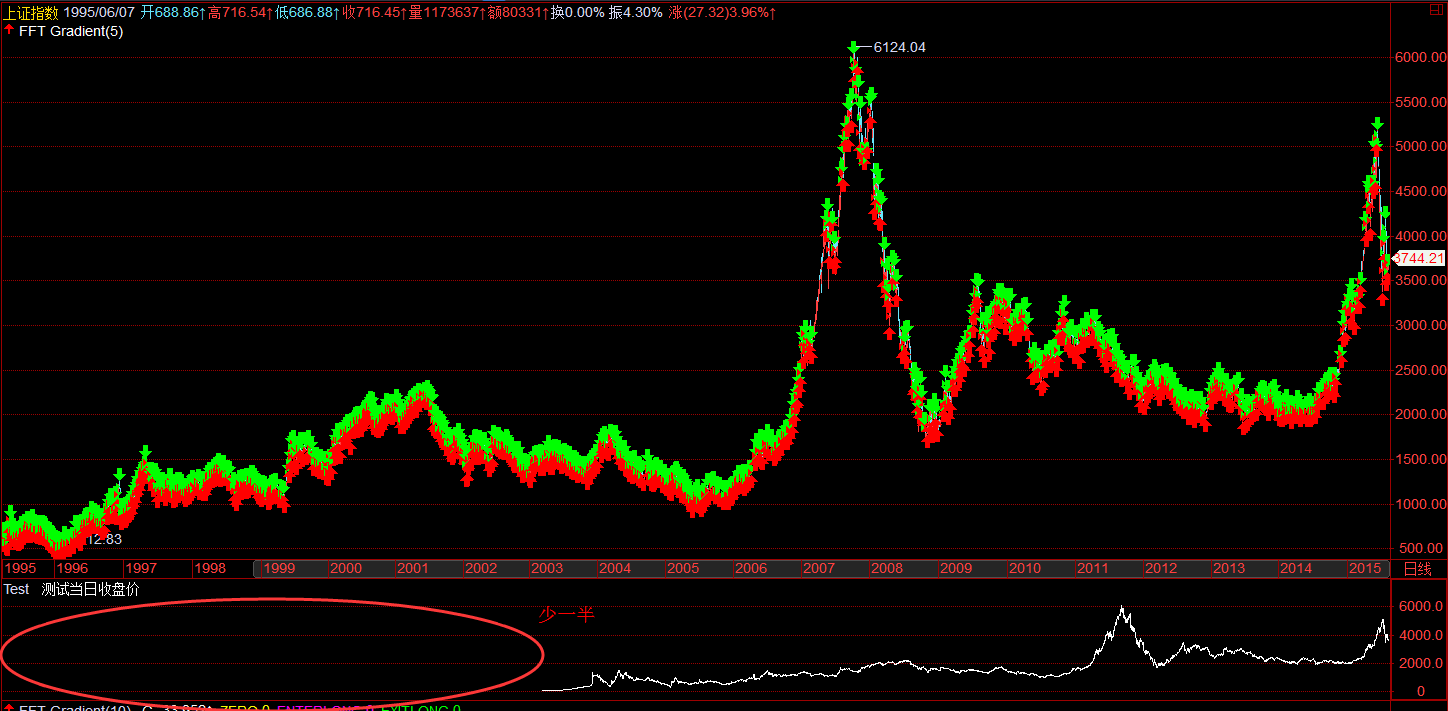Click the 3744.21 current price tag
The image size is (1448, 711).
click(x=1419, y=258)
